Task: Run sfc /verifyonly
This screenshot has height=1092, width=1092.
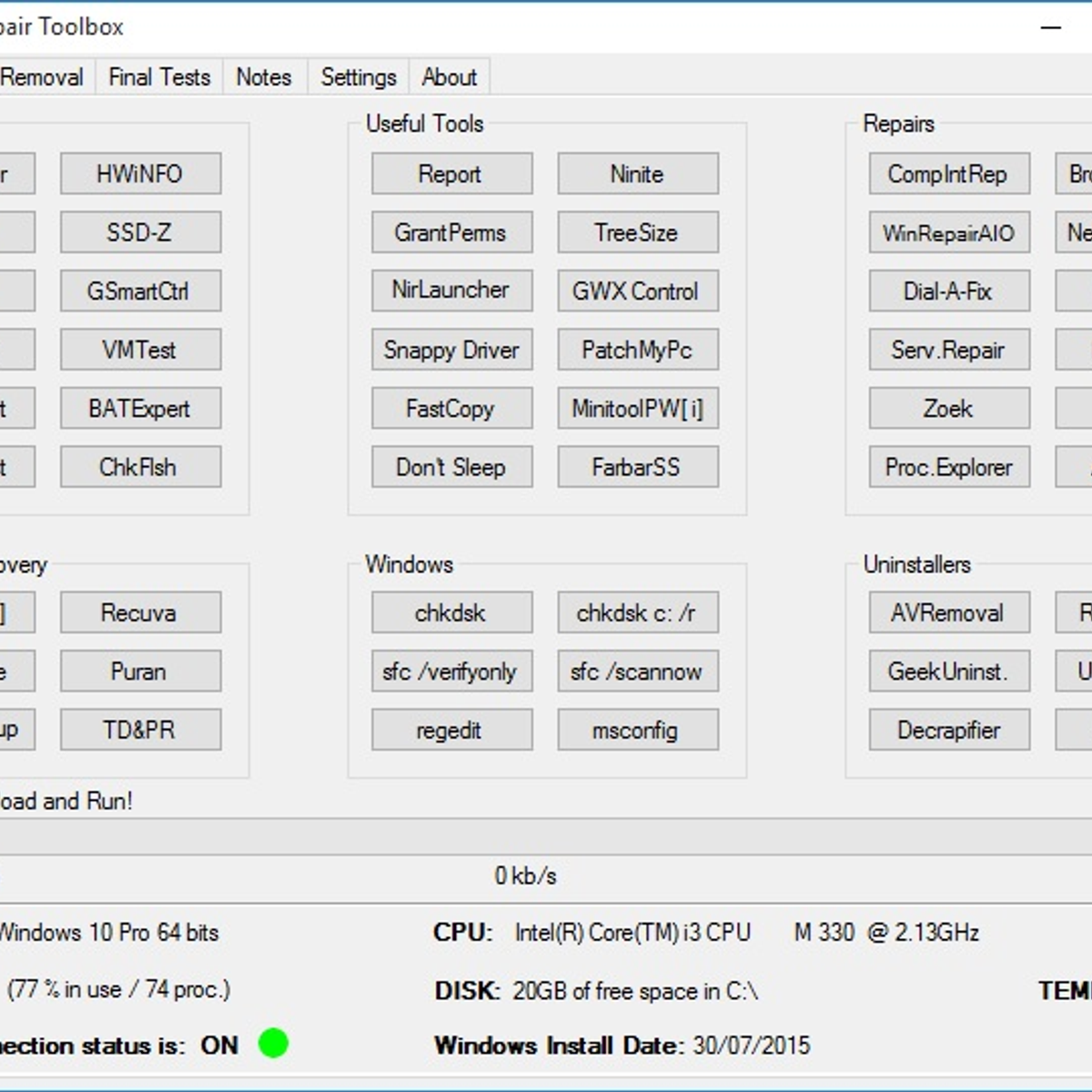Action: (451, 672)
